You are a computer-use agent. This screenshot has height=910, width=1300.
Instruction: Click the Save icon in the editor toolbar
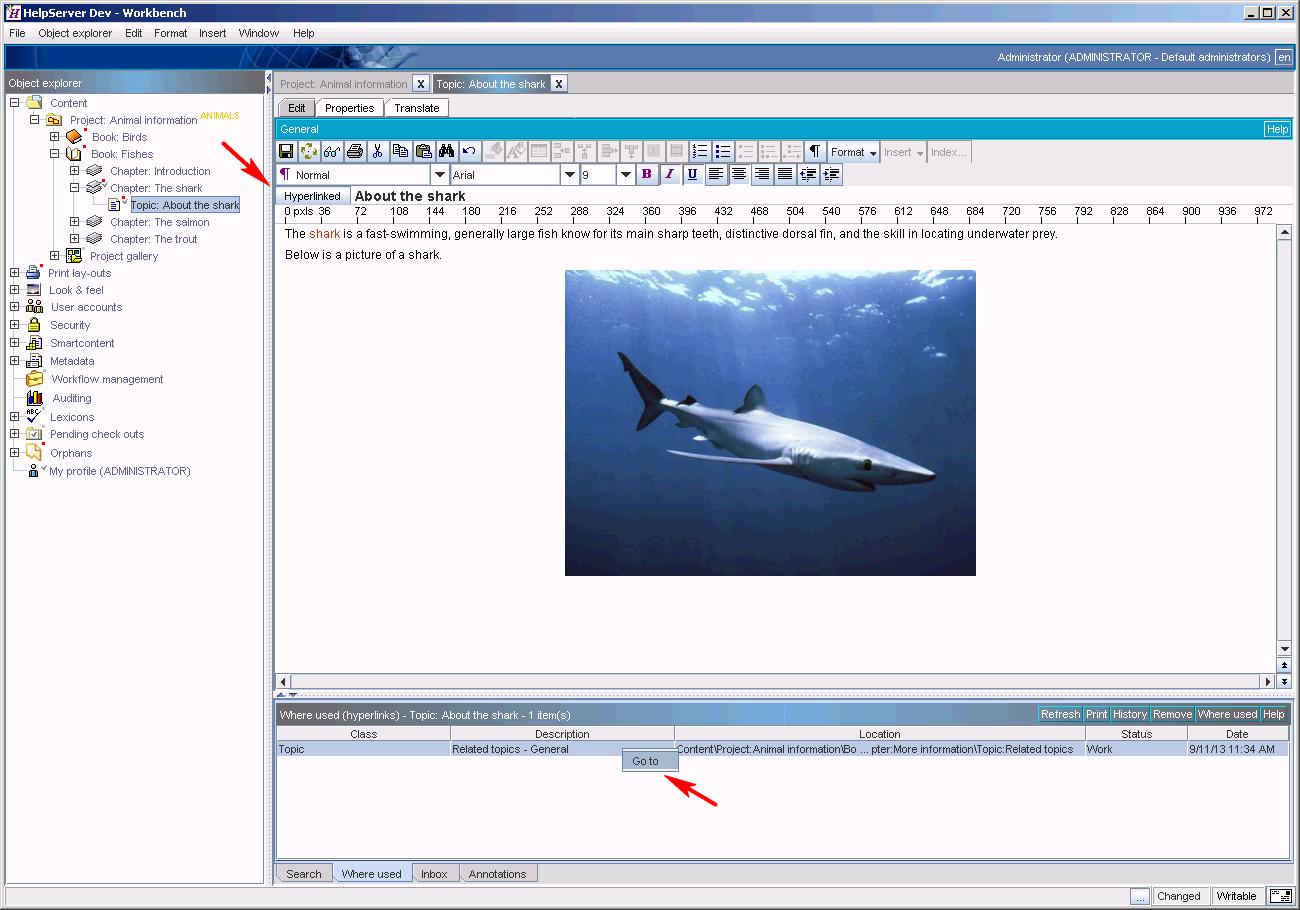click(x=286, y=151)
